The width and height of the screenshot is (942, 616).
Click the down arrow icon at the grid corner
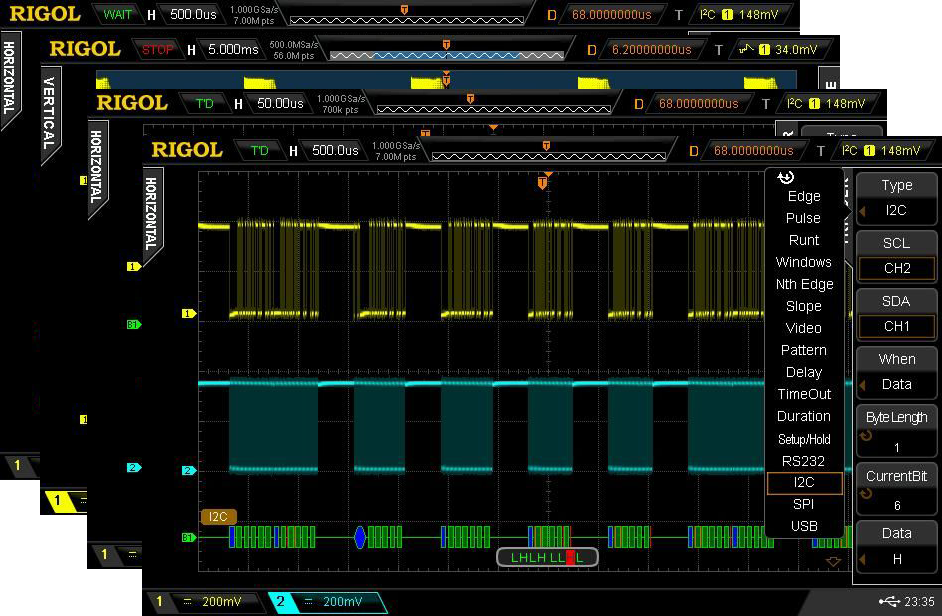click(833, 561)
